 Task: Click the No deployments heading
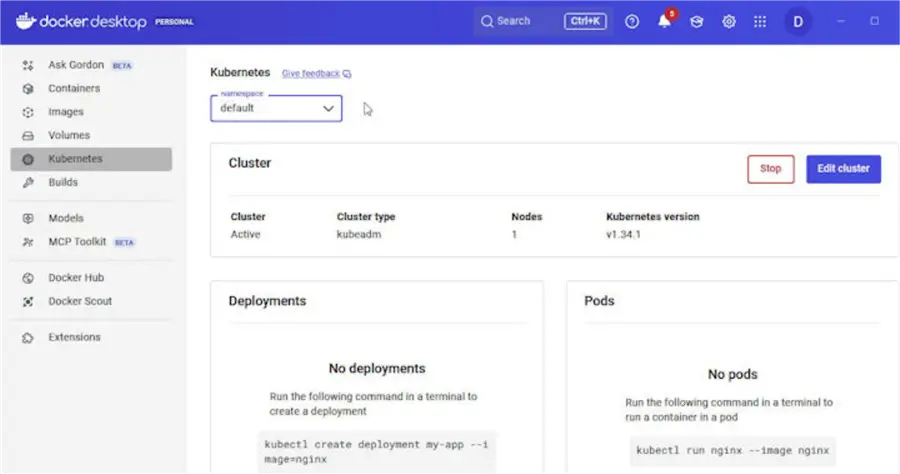coord(377,368)
